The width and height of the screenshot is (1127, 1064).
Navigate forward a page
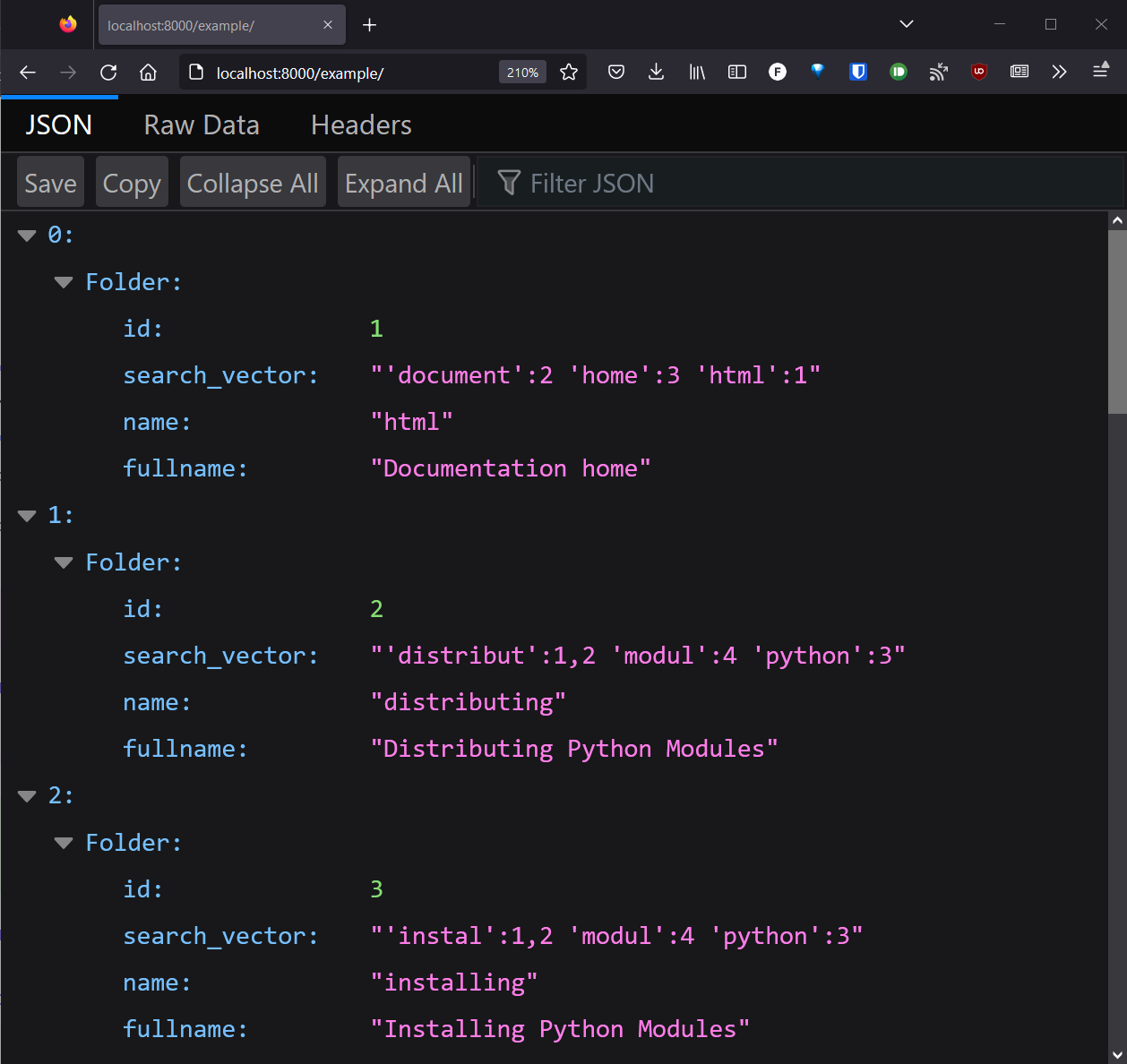click(x=68, y=72)
